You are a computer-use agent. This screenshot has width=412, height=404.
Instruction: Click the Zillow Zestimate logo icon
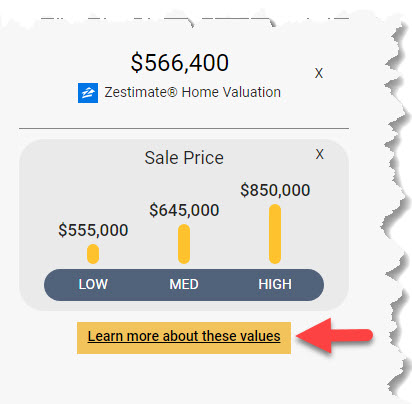click(88, 93)
